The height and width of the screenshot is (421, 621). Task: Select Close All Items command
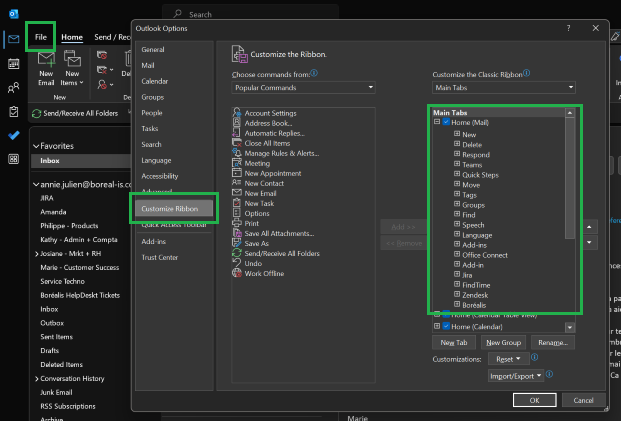coord(267,143)
